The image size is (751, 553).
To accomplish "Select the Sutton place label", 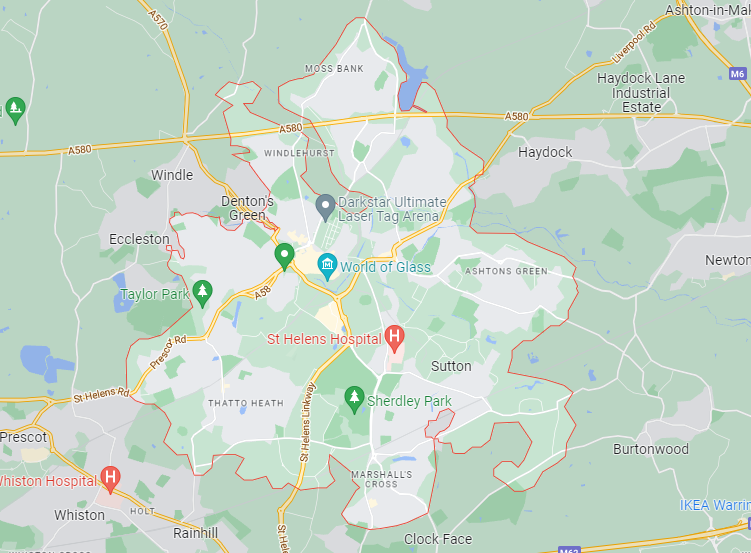I will (x=451, y=366).
